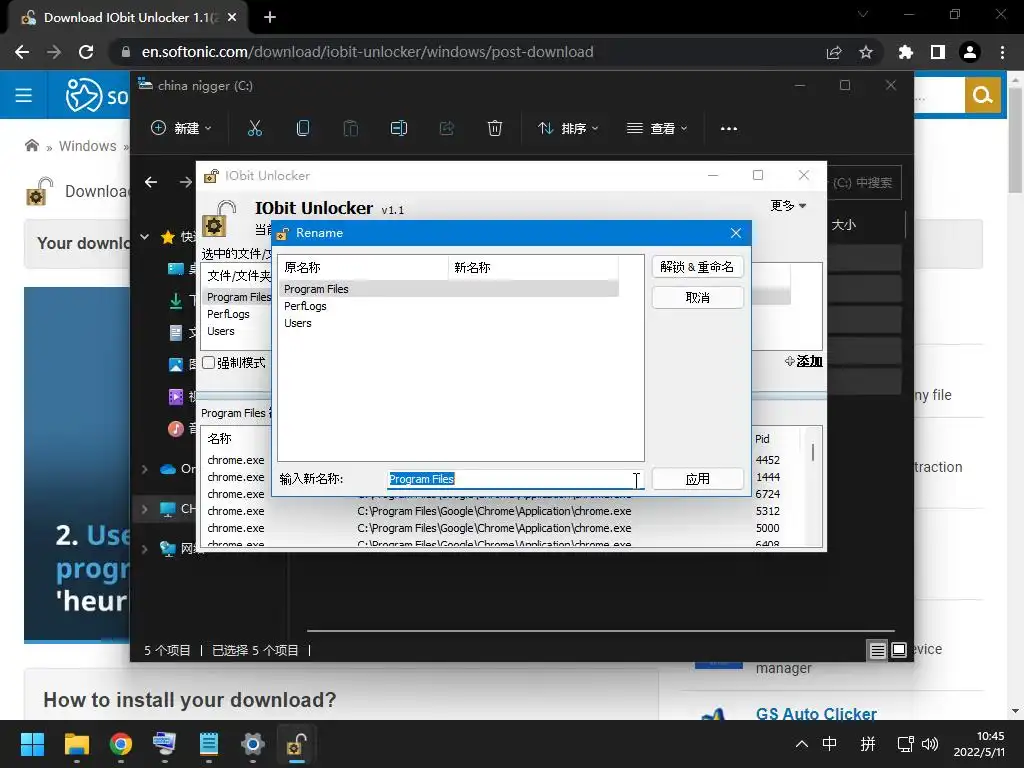Show hidden tray icons chevron
This screenshot has height=768, width=1024.
click(802, 744)
